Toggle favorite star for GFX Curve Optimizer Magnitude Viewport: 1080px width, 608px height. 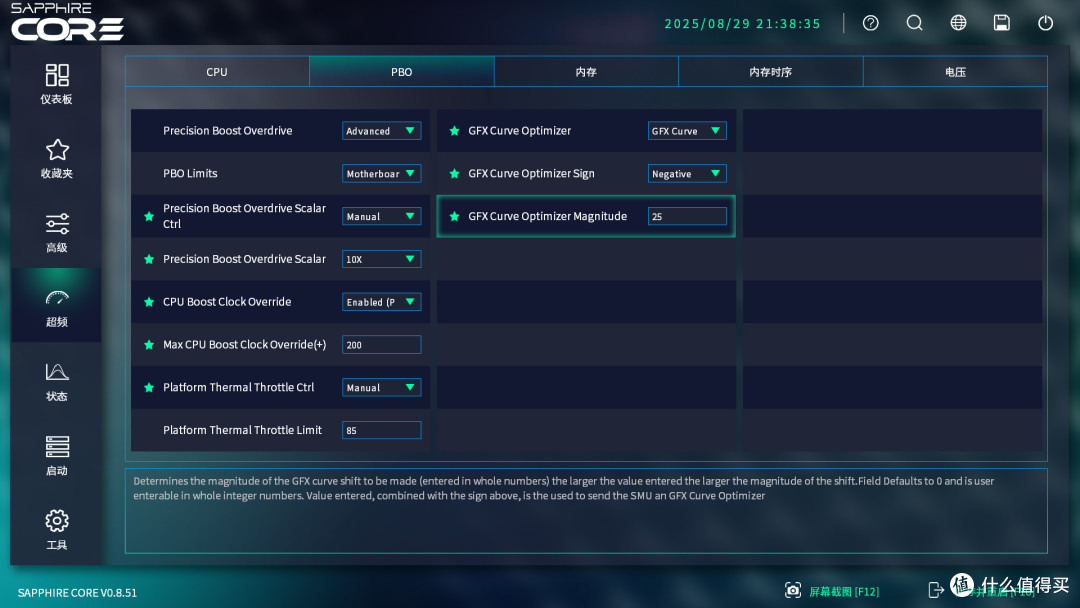point(455,216)
